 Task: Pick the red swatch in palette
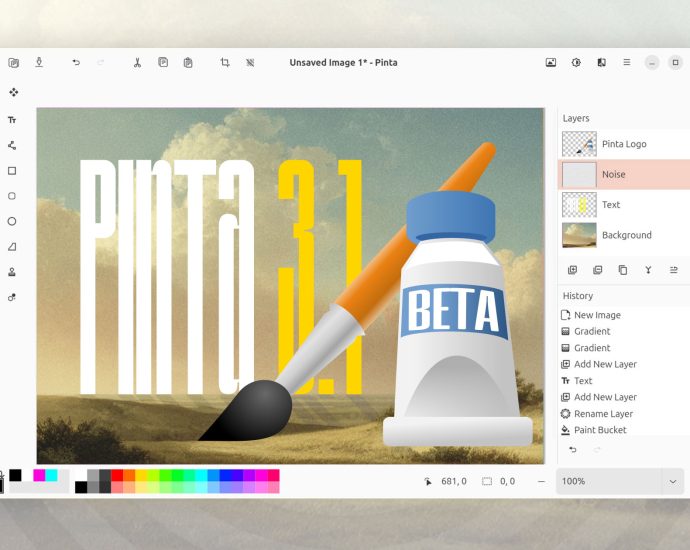pyautogui.click(x=117, y=475)
